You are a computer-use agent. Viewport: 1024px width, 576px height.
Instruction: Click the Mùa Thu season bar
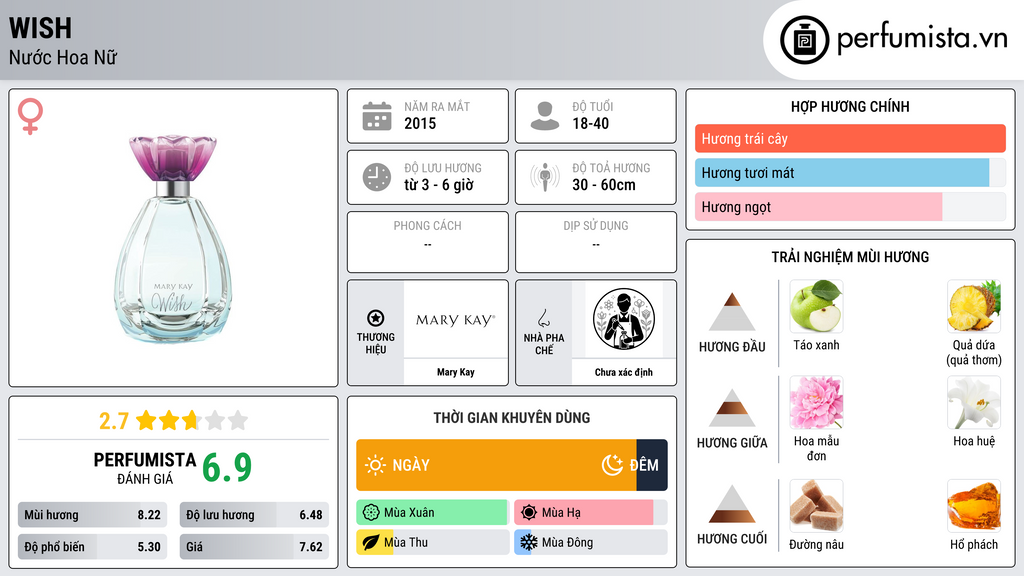click(x=432, y=542)
